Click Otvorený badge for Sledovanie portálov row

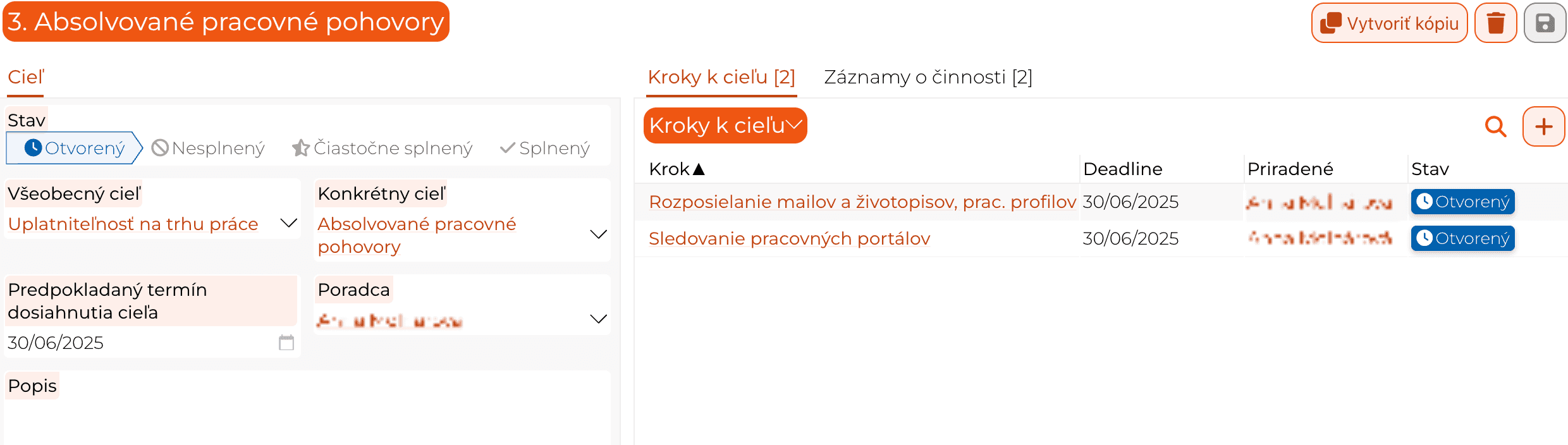point(1462,238)
